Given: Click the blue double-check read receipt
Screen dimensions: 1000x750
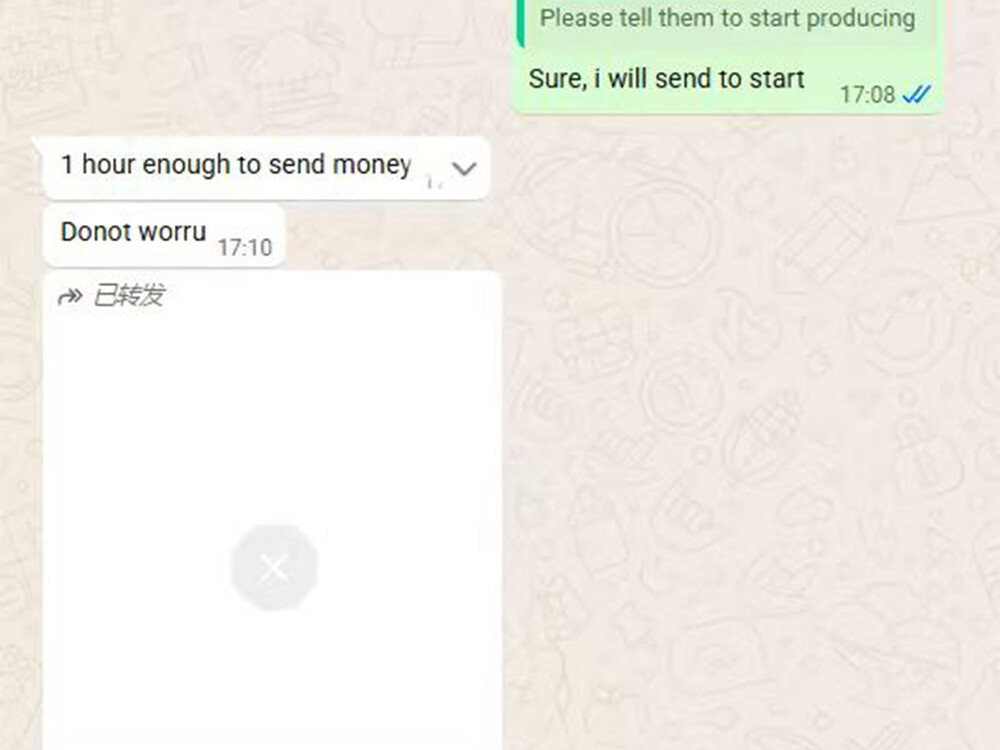Looking at the screenshot, I should (916, 94).
